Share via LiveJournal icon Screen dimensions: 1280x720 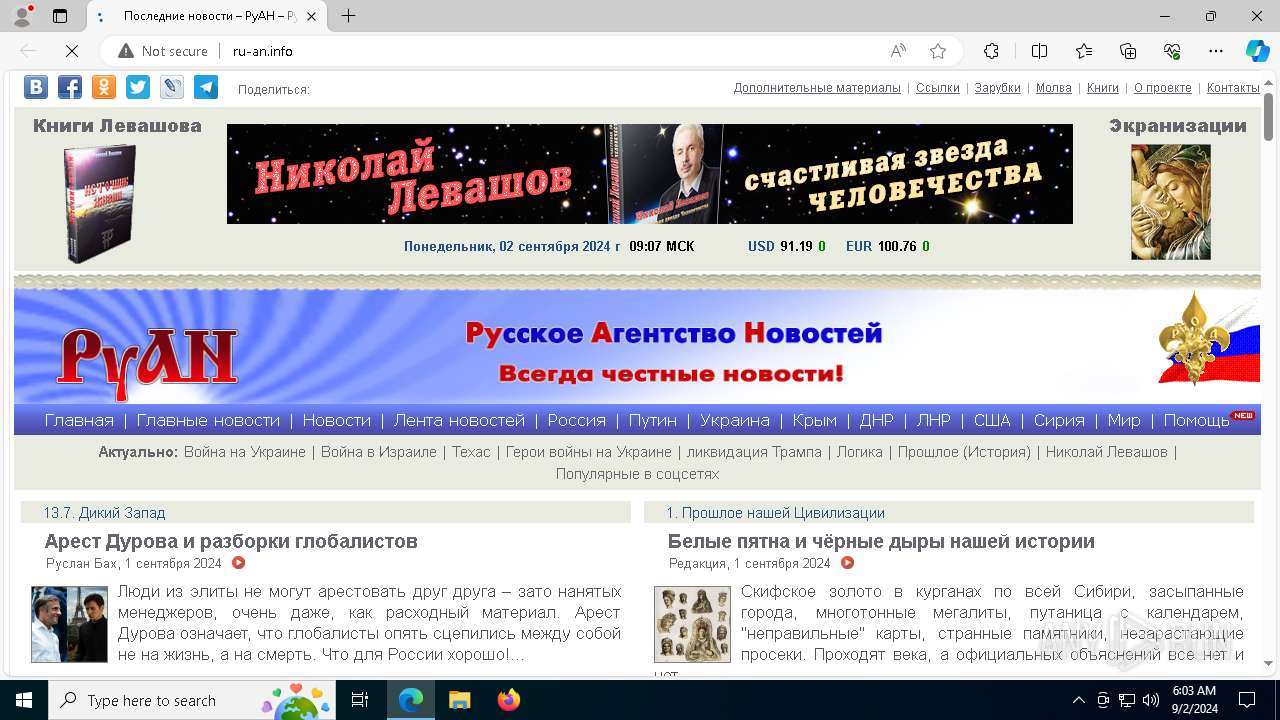click(x=172, y=87)
